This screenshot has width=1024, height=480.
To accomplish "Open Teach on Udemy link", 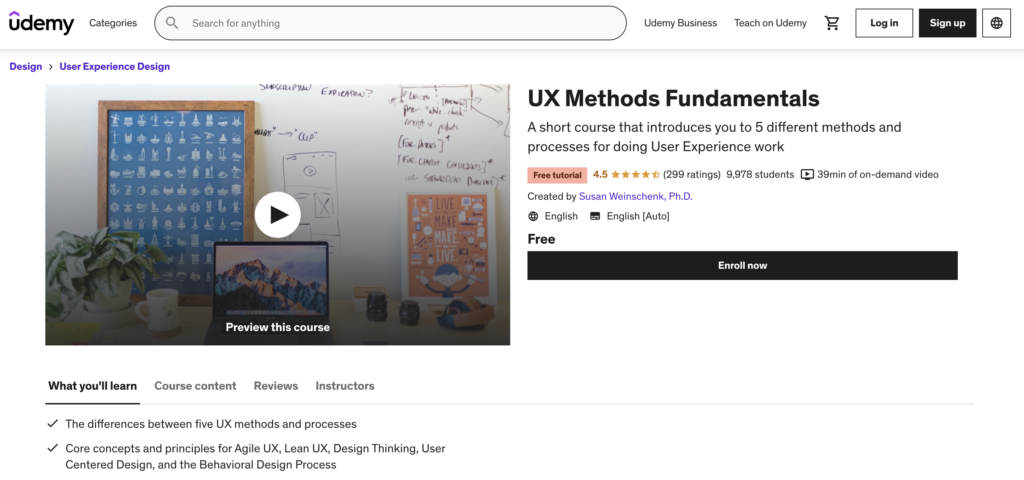I will click(x=771, y=23).
